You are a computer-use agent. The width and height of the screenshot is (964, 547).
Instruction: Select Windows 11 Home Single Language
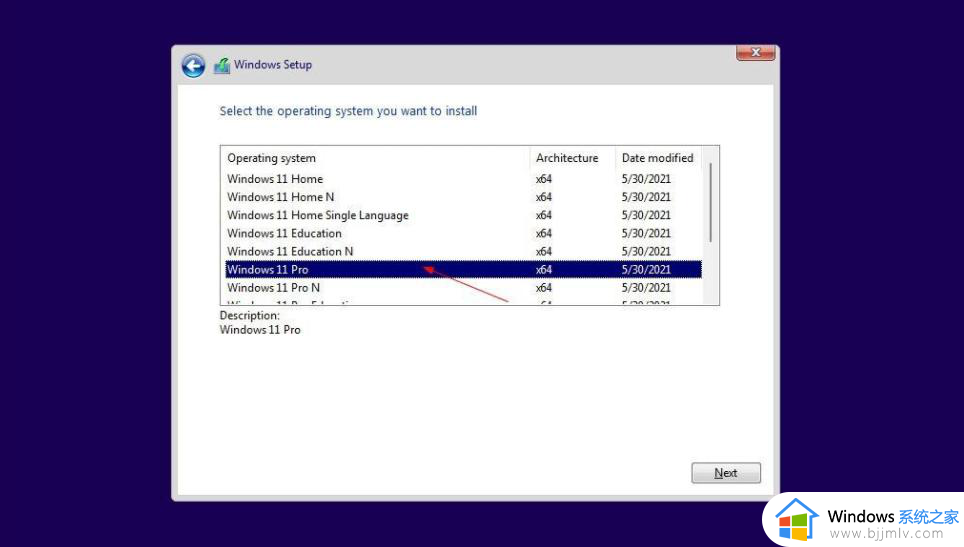[463, 215]
